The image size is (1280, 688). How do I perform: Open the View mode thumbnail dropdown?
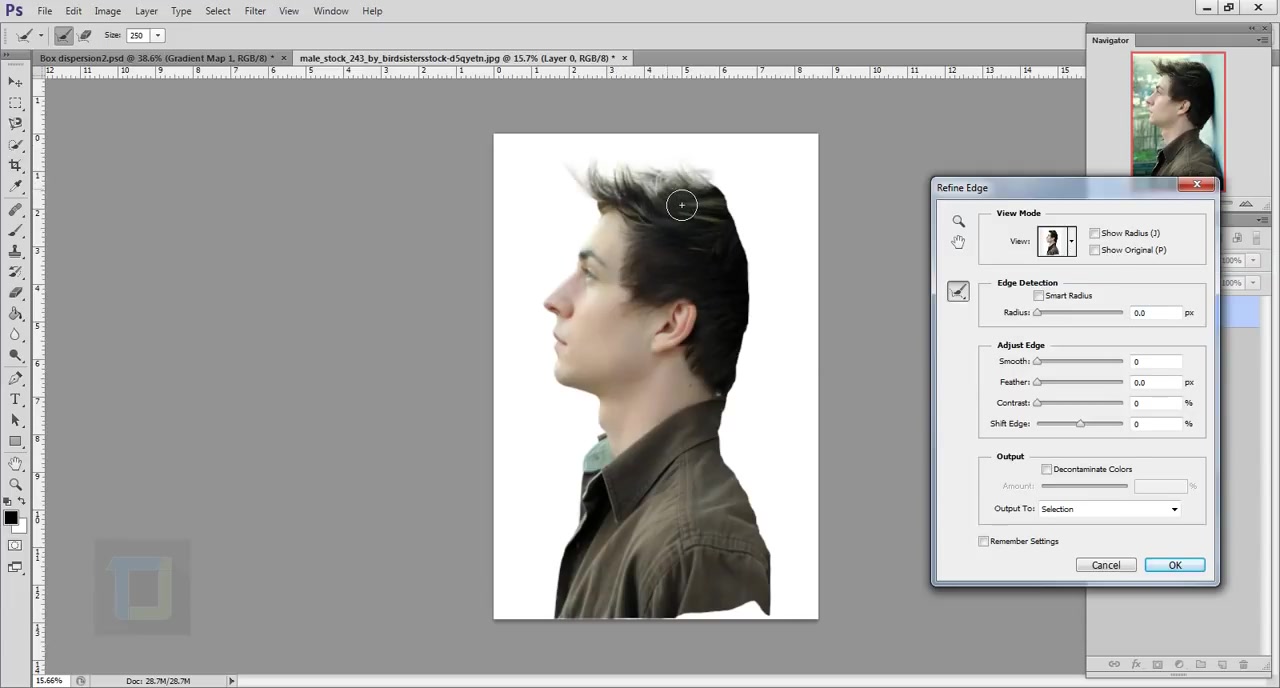pos(1071,241)
